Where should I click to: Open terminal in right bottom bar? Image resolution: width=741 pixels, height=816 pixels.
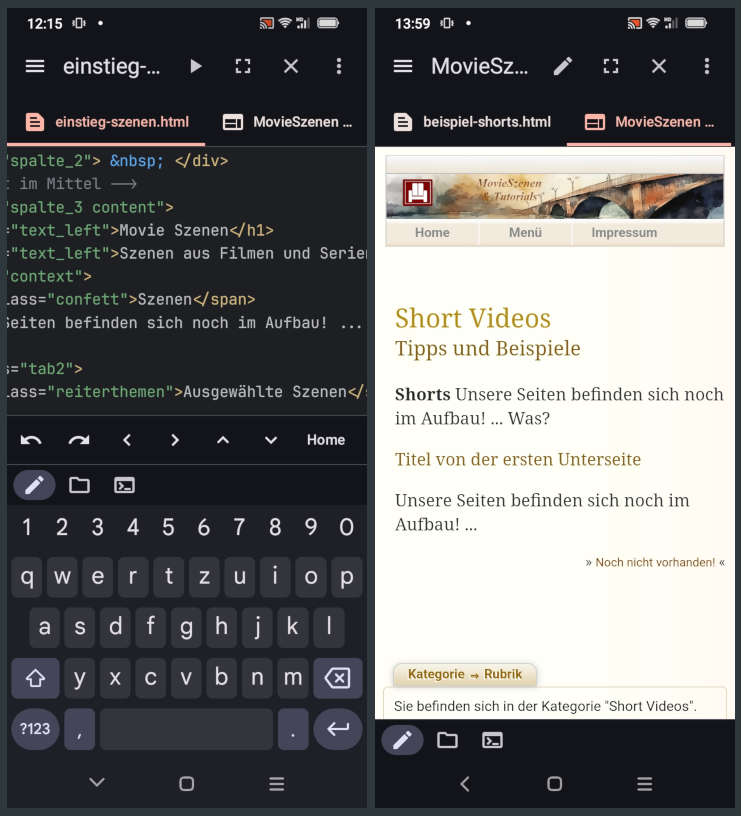click(x=492, y=740)
